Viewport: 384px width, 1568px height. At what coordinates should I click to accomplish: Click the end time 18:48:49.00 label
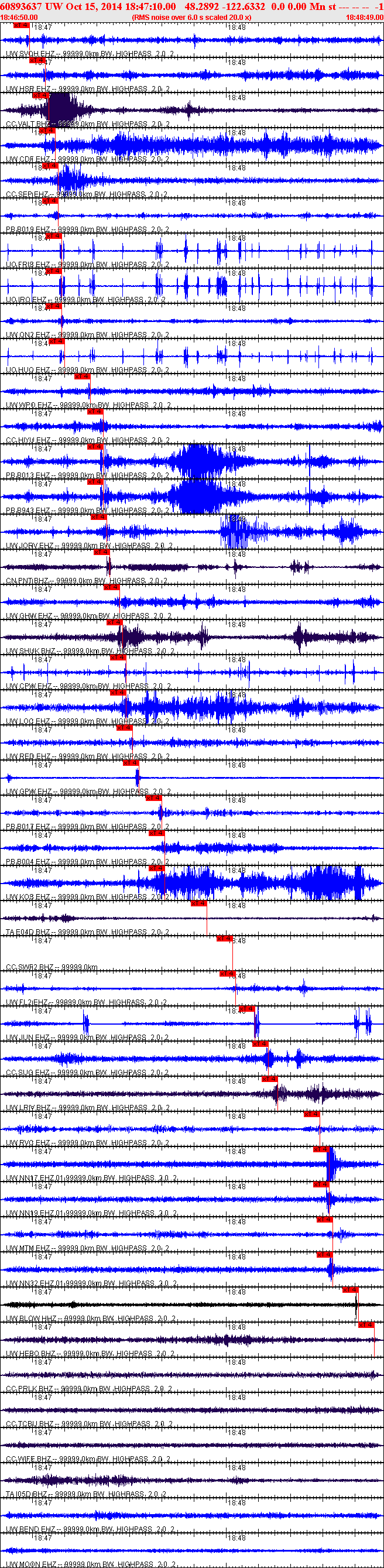(365, 18)
